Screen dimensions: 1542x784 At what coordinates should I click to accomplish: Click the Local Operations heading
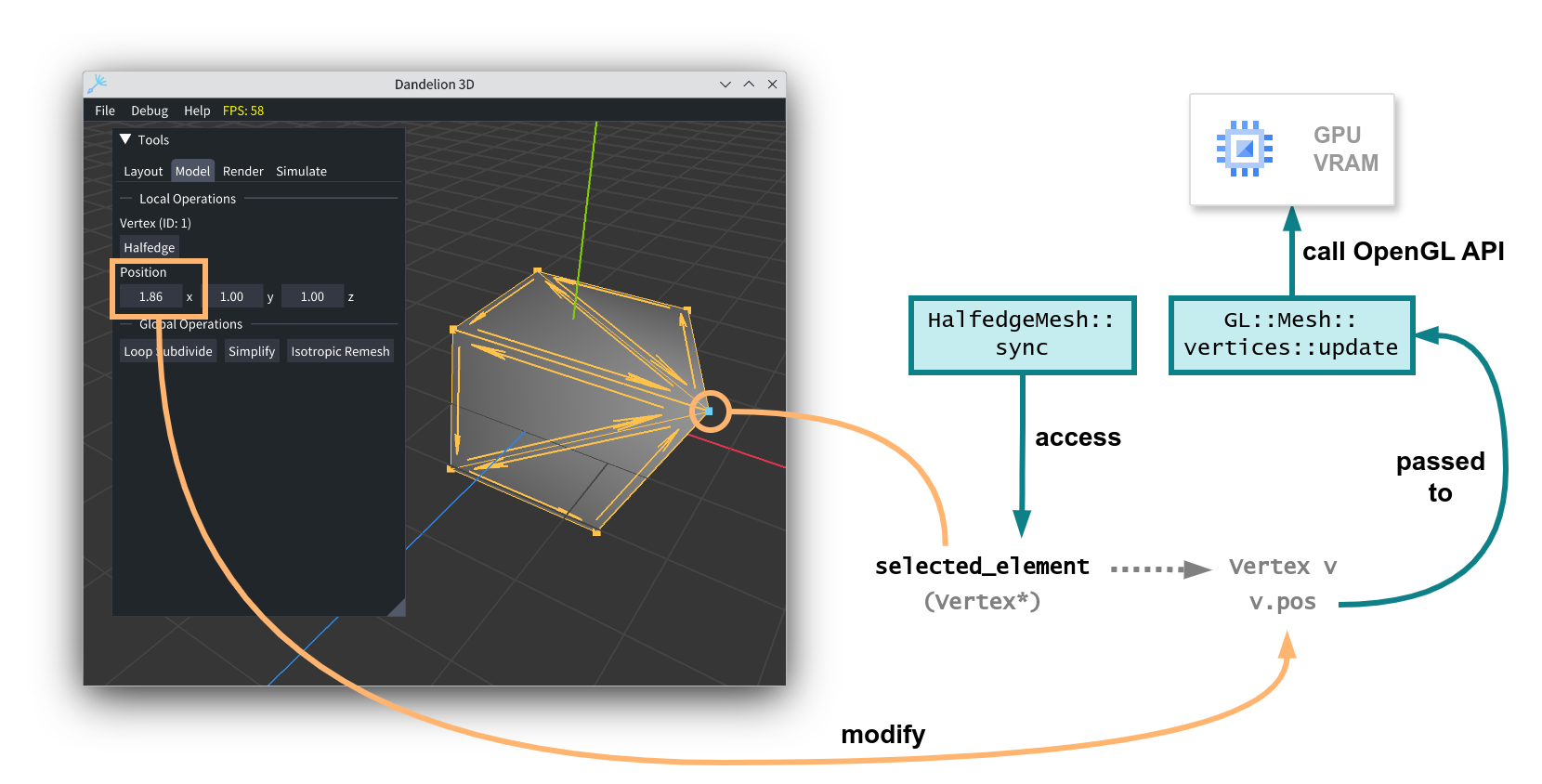188,199
